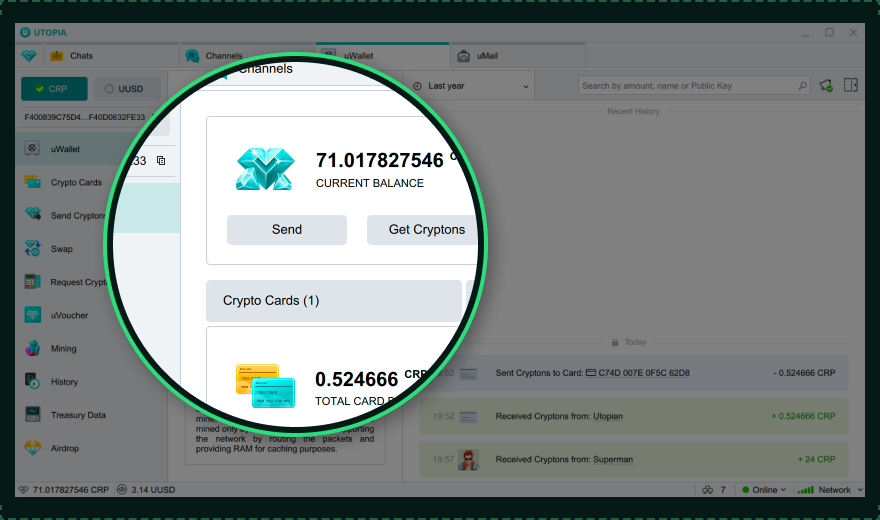Switch to the uMail tab
The image size is (880, 520).
(x=518, y=56)
